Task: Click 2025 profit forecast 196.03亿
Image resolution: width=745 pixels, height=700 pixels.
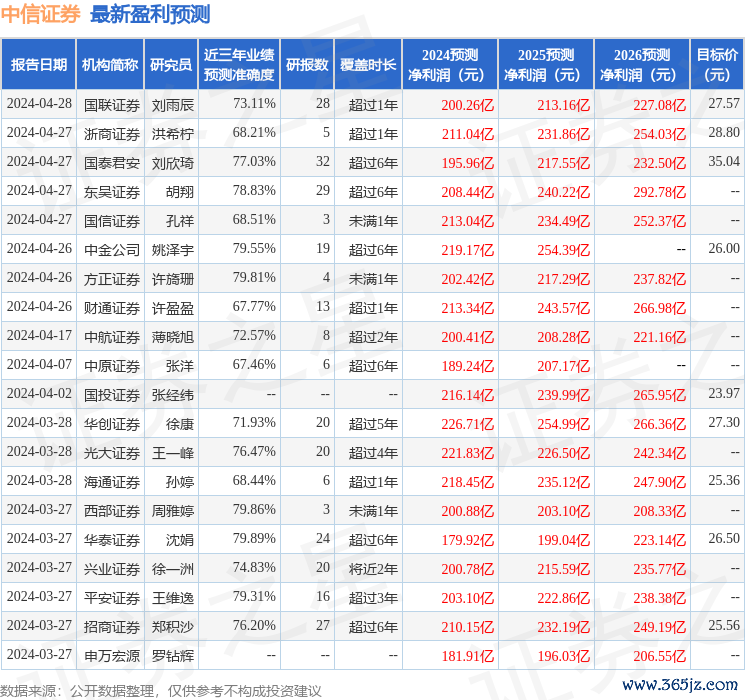Action: (x=564, y=656)
